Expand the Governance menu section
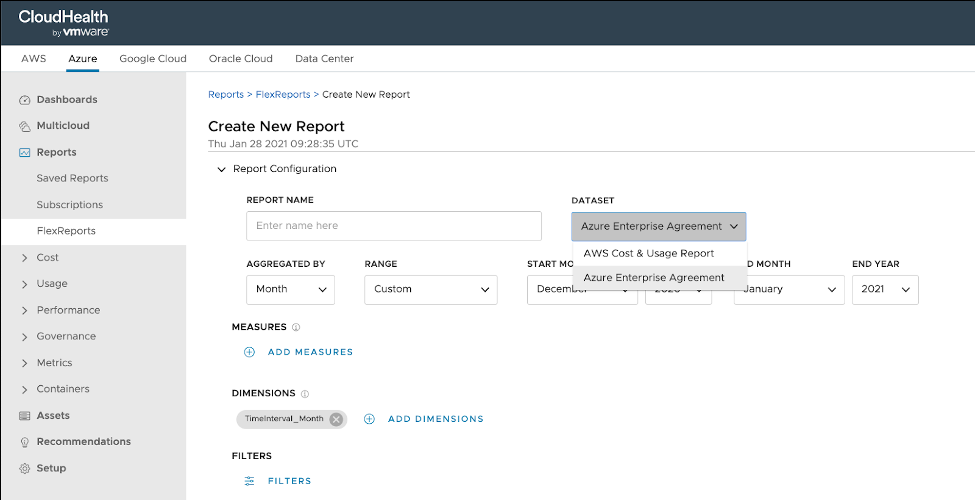This screenshot has width=977, height=502. coord(24,337)
